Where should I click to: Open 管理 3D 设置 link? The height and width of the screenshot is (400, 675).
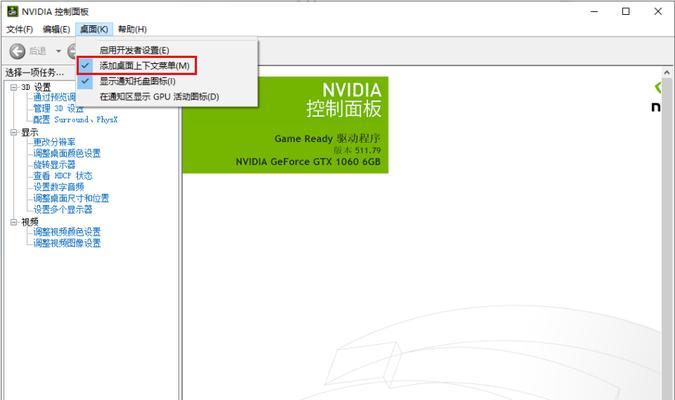(x=59, y=109)
